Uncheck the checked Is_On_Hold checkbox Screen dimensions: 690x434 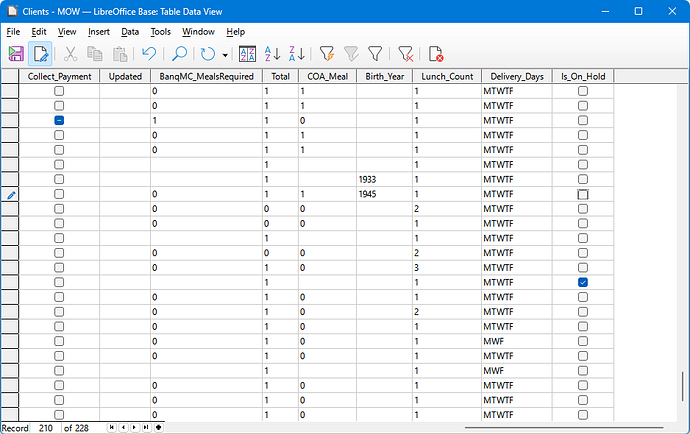tap(583, 282)
